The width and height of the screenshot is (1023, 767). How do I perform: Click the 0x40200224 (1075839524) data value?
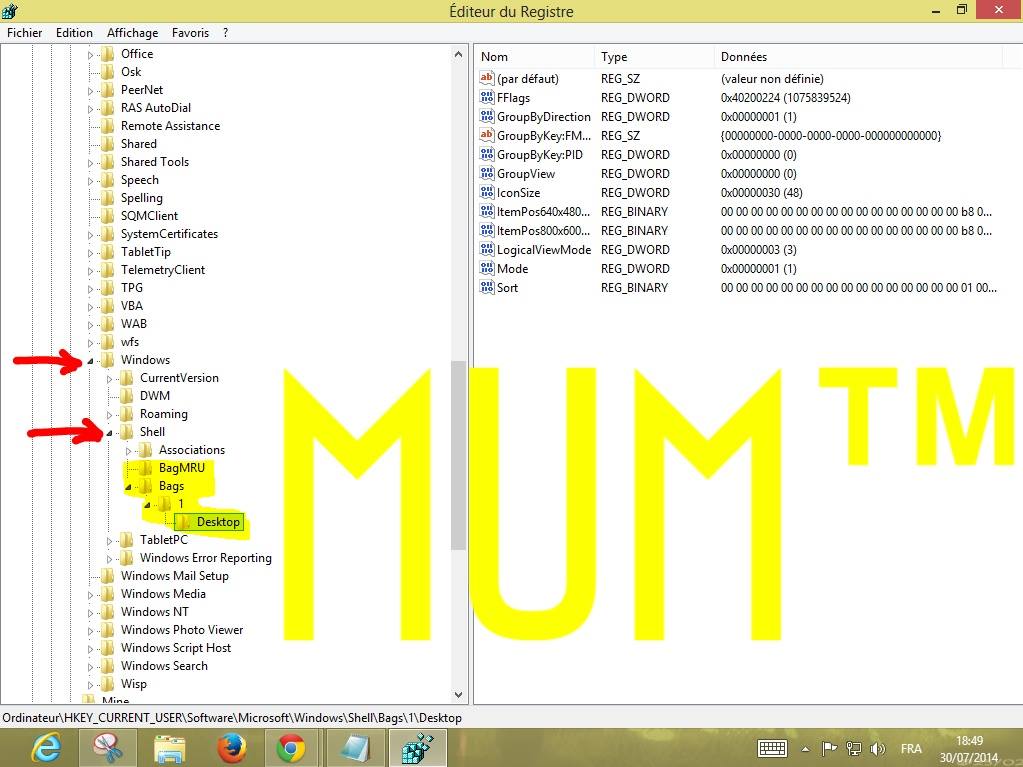(x=786, y=97)
